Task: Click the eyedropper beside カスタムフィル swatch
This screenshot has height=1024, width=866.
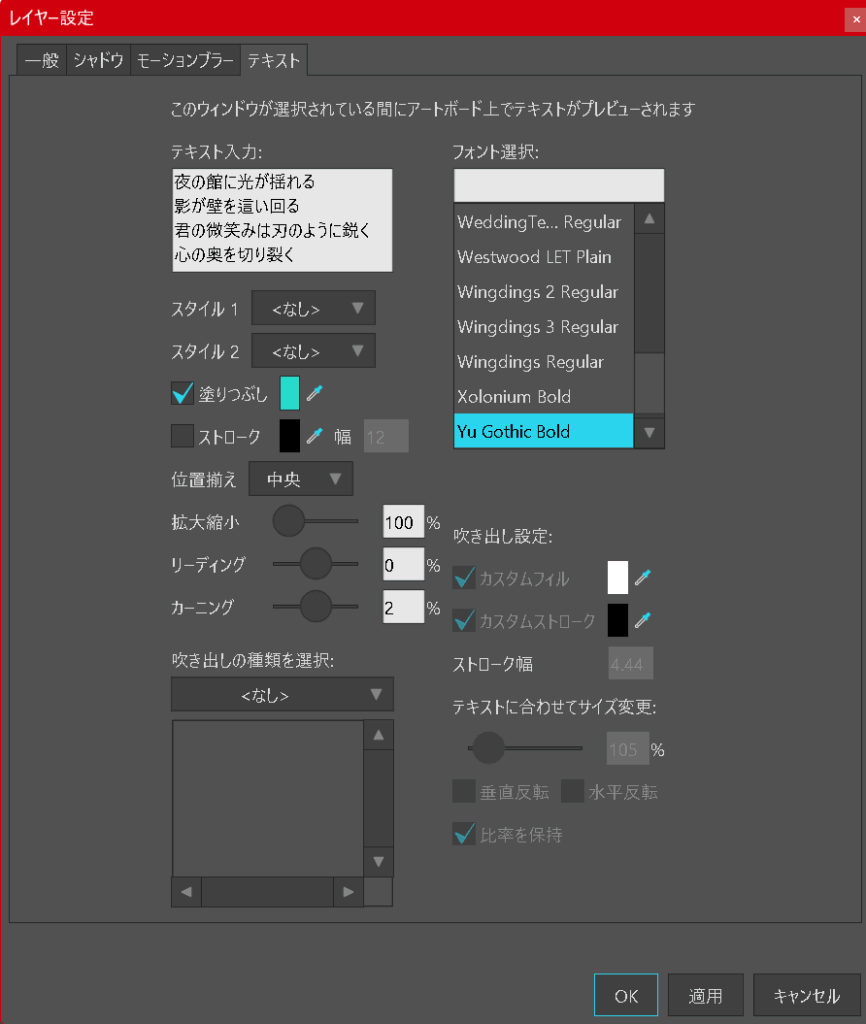Action: point(643,578)
